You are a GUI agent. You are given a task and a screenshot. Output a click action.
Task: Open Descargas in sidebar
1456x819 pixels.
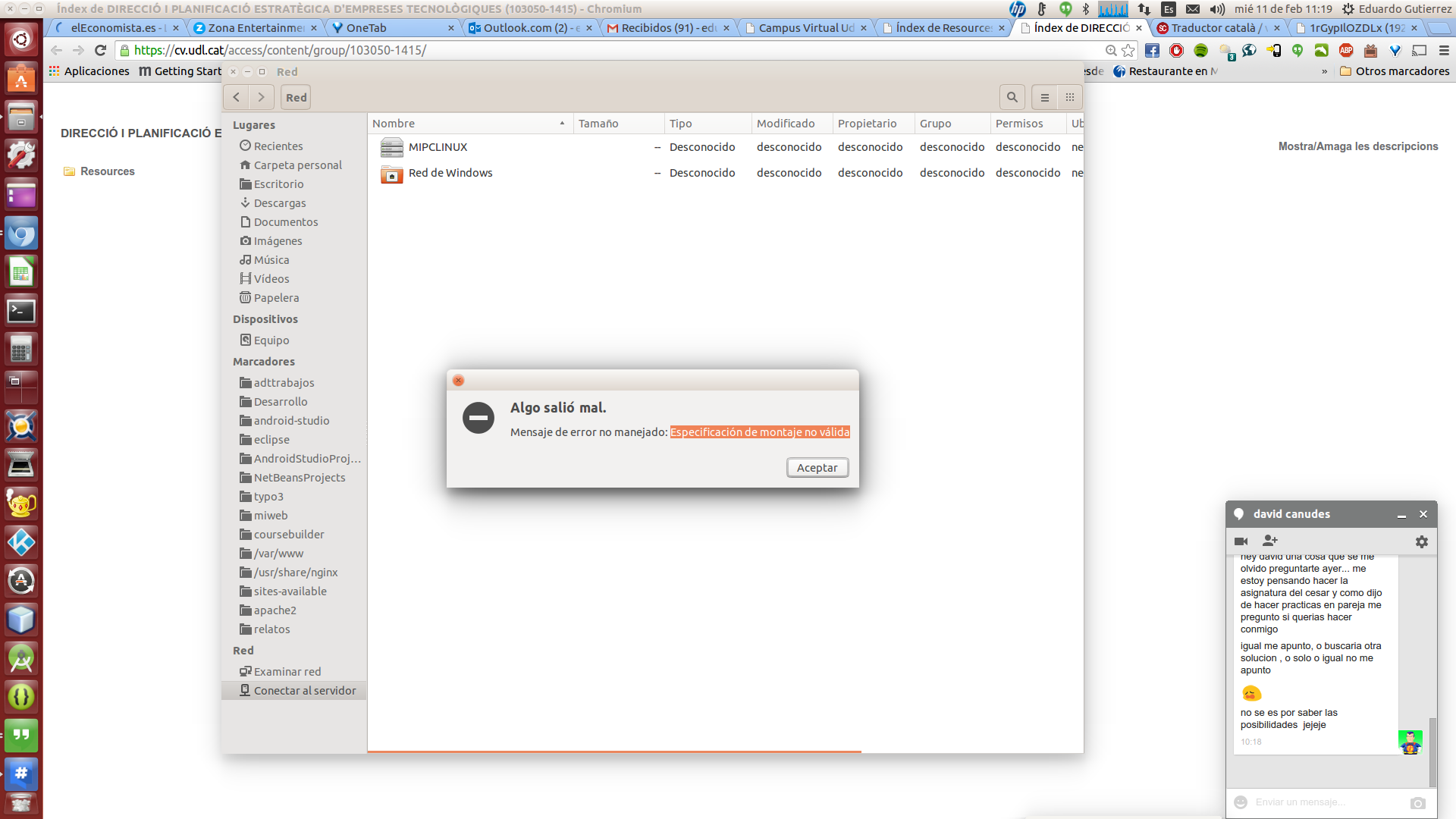coord(280,203)
